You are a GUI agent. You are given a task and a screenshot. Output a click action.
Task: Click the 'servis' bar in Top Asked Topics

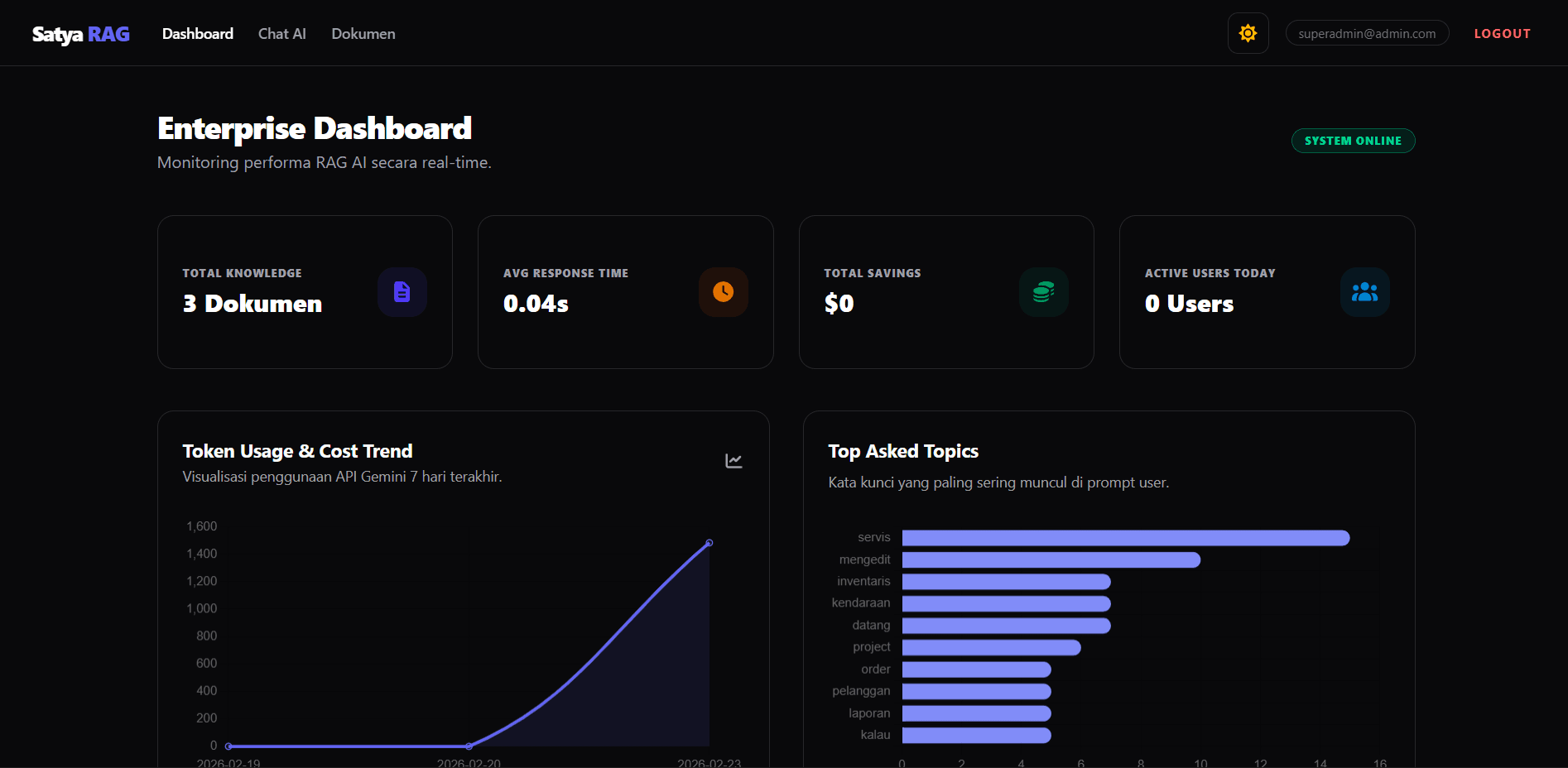(1125, 538)
